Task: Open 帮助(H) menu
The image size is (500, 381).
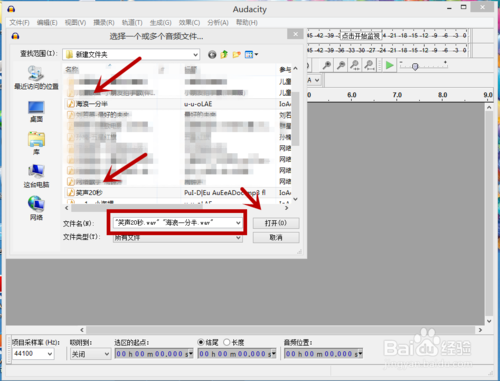Action: (x=247, y=23)
